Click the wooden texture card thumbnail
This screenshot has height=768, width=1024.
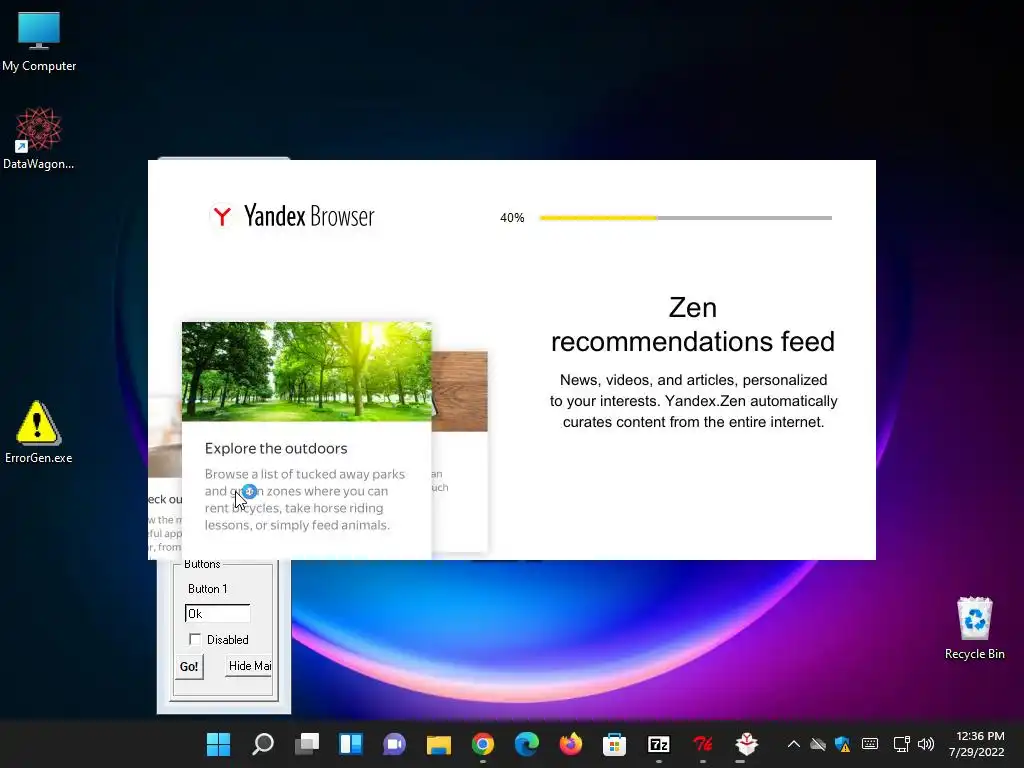(x=460, y=391)
